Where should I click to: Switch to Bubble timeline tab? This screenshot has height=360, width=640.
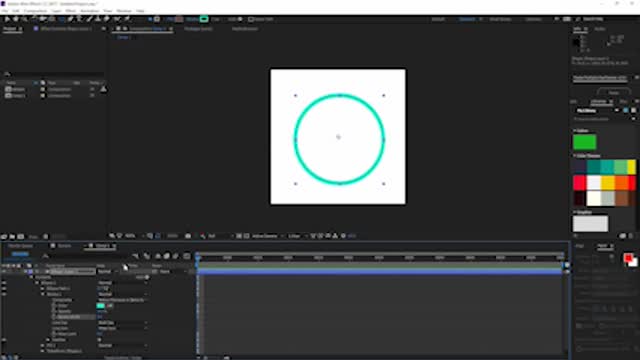click(x=64, y=246)
